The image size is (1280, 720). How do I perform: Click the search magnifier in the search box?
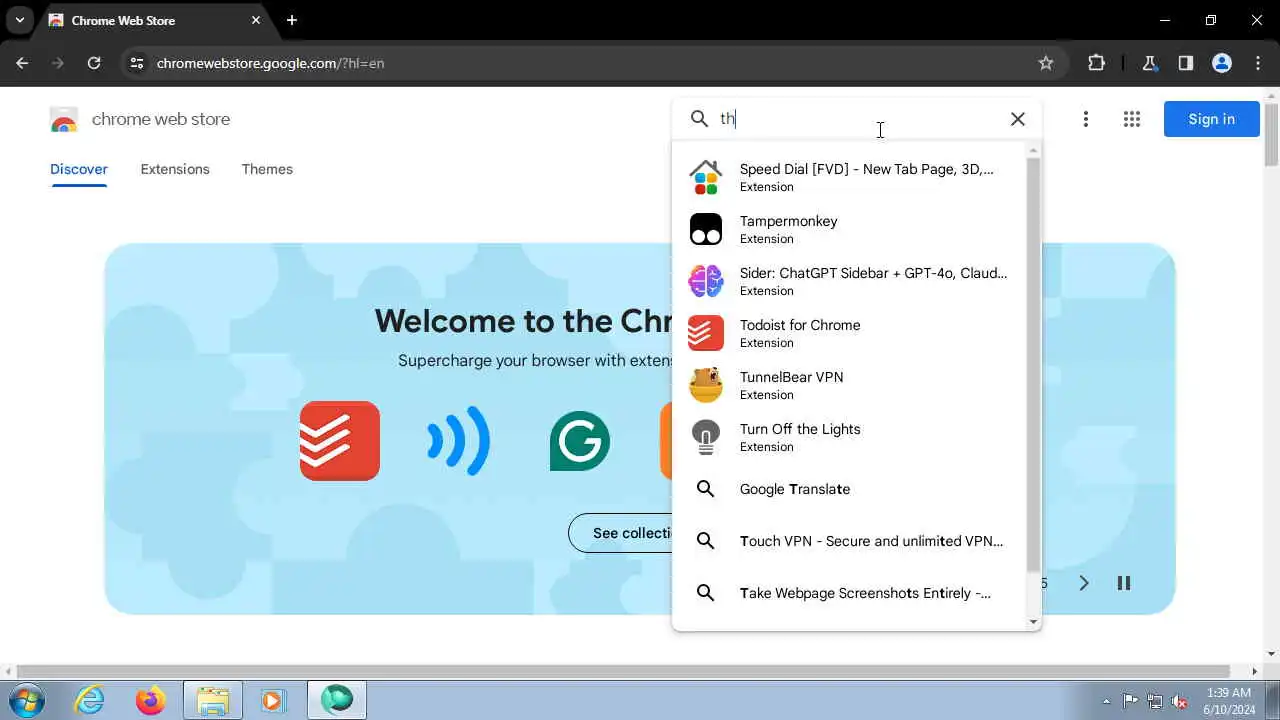700,118
